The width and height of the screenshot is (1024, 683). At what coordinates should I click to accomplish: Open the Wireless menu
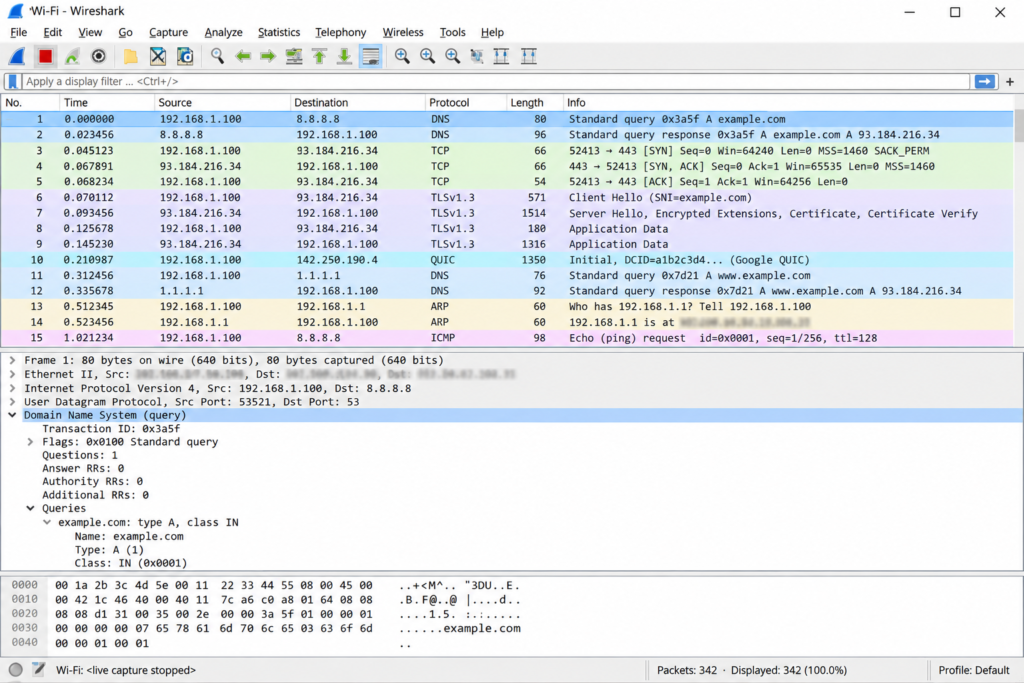coord(403,32)
